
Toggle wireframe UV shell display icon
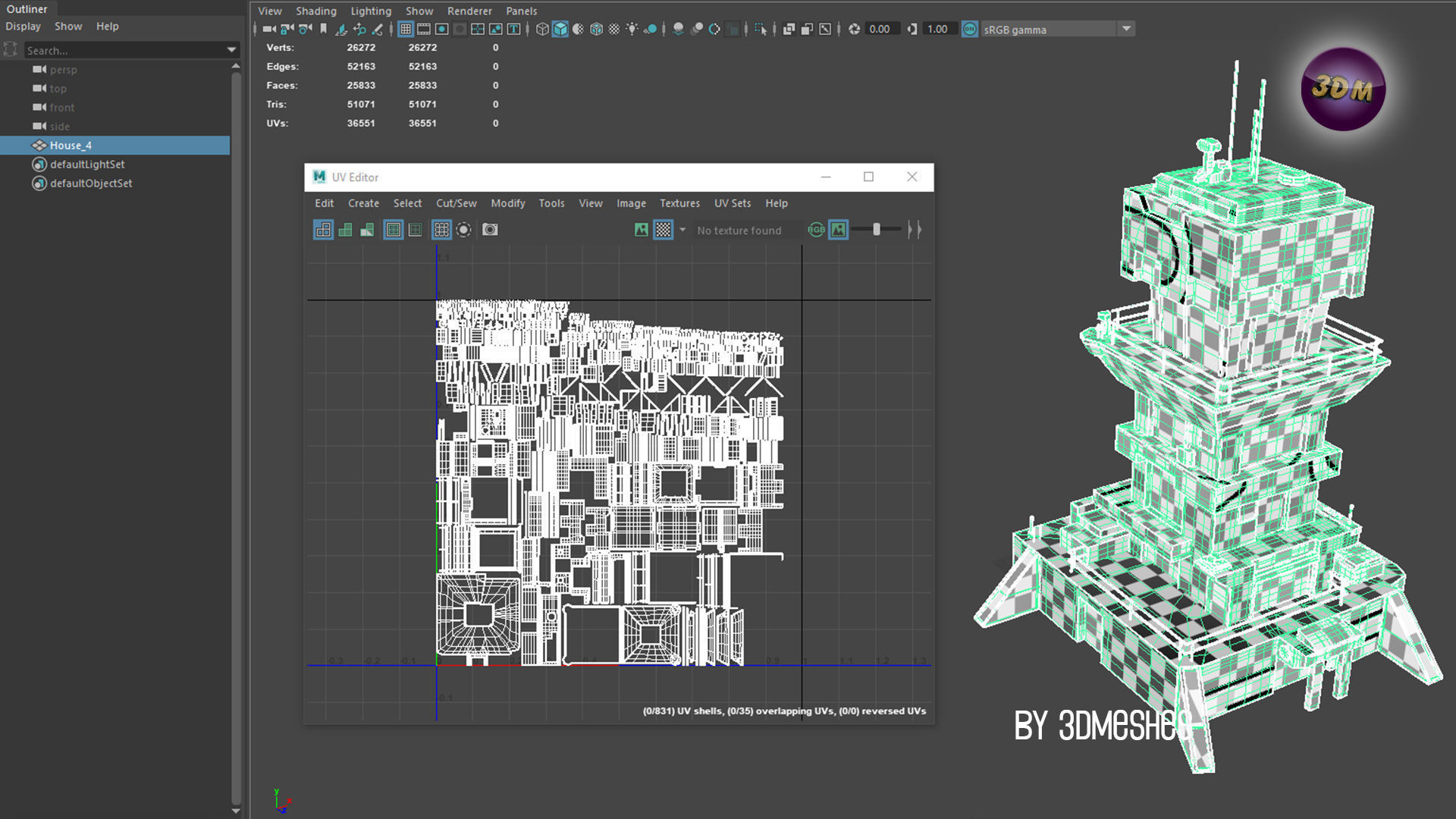tap(324, 230)
